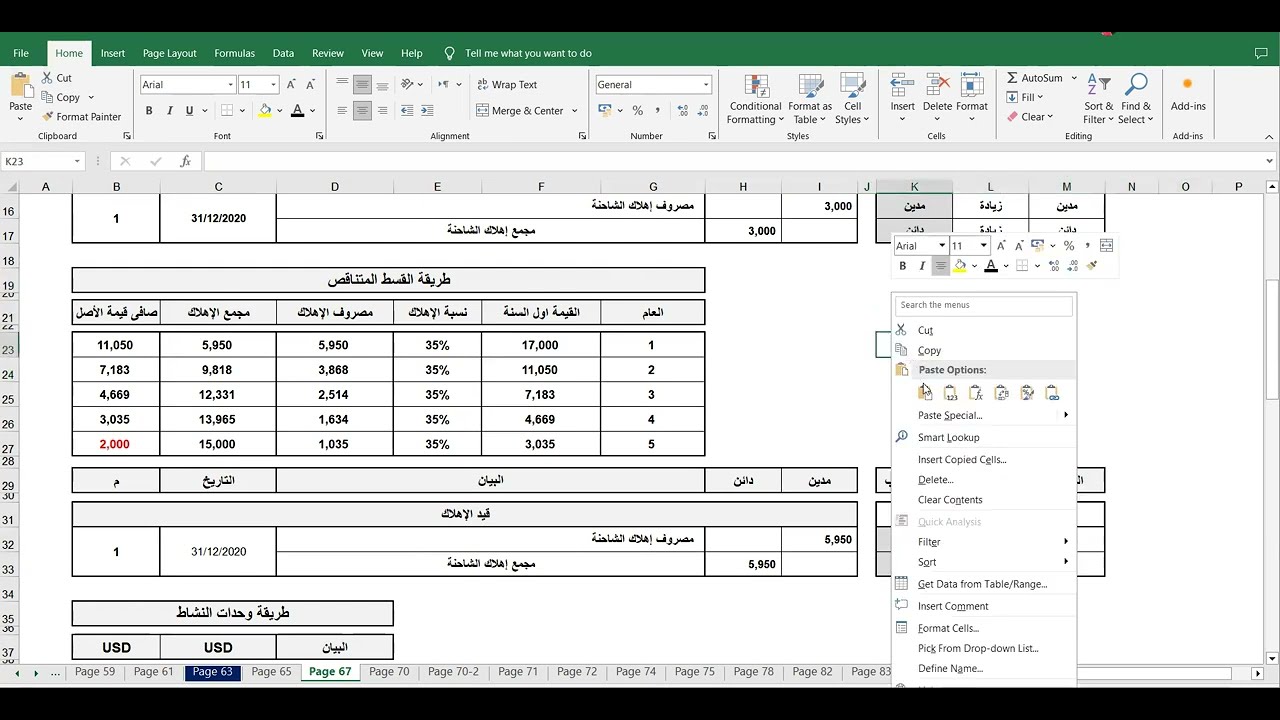Click the Cut scissors in ribbon Clipboard
1280x720 pixels.
point(47,78)
